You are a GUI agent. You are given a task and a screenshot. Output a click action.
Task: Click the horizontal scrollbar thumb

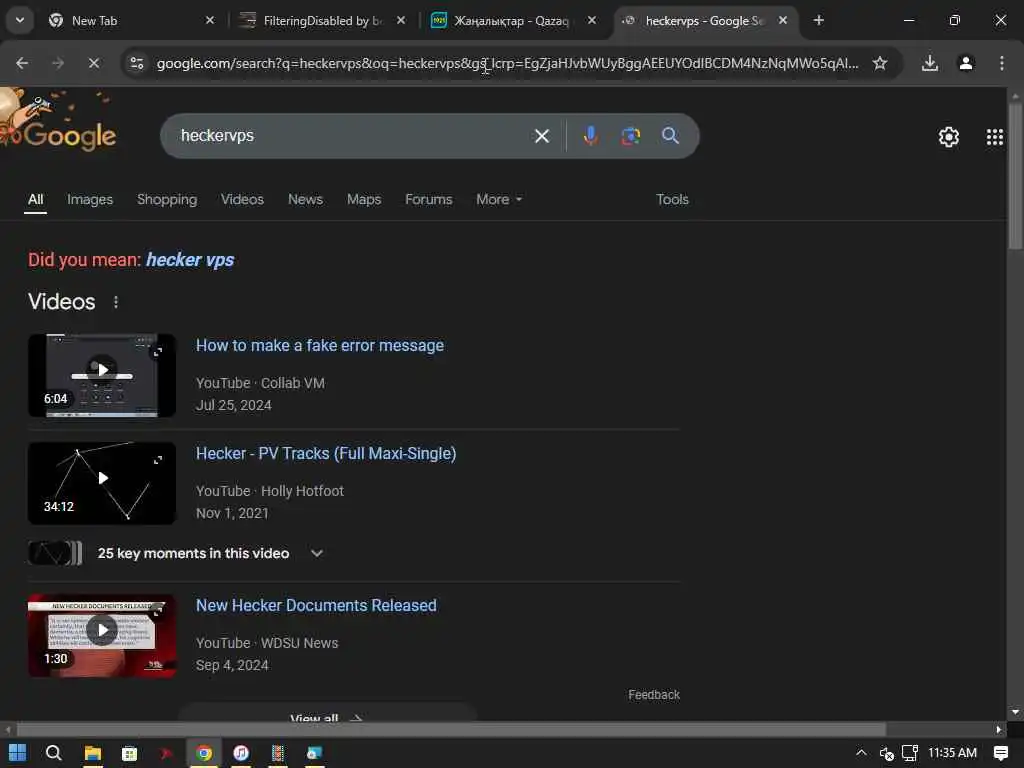(x=451, y=729)
